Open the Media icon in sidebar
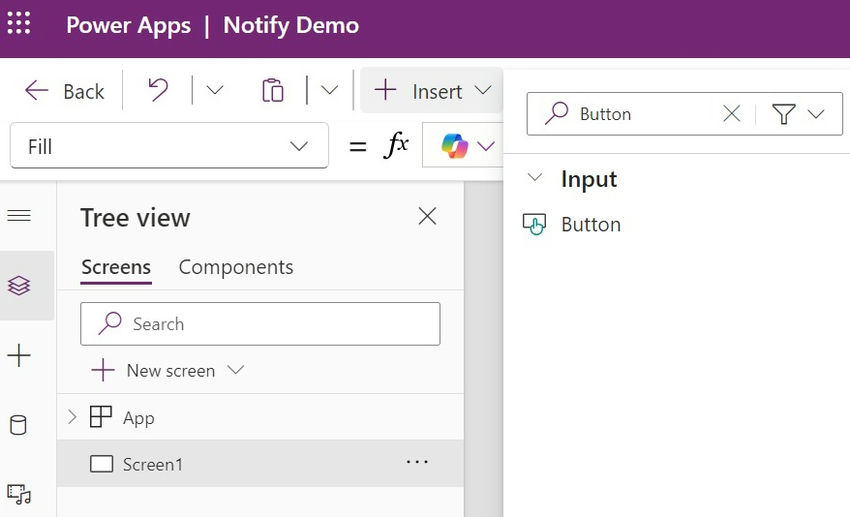Viewport: 850px width, 517px height. tap(19, 494)
